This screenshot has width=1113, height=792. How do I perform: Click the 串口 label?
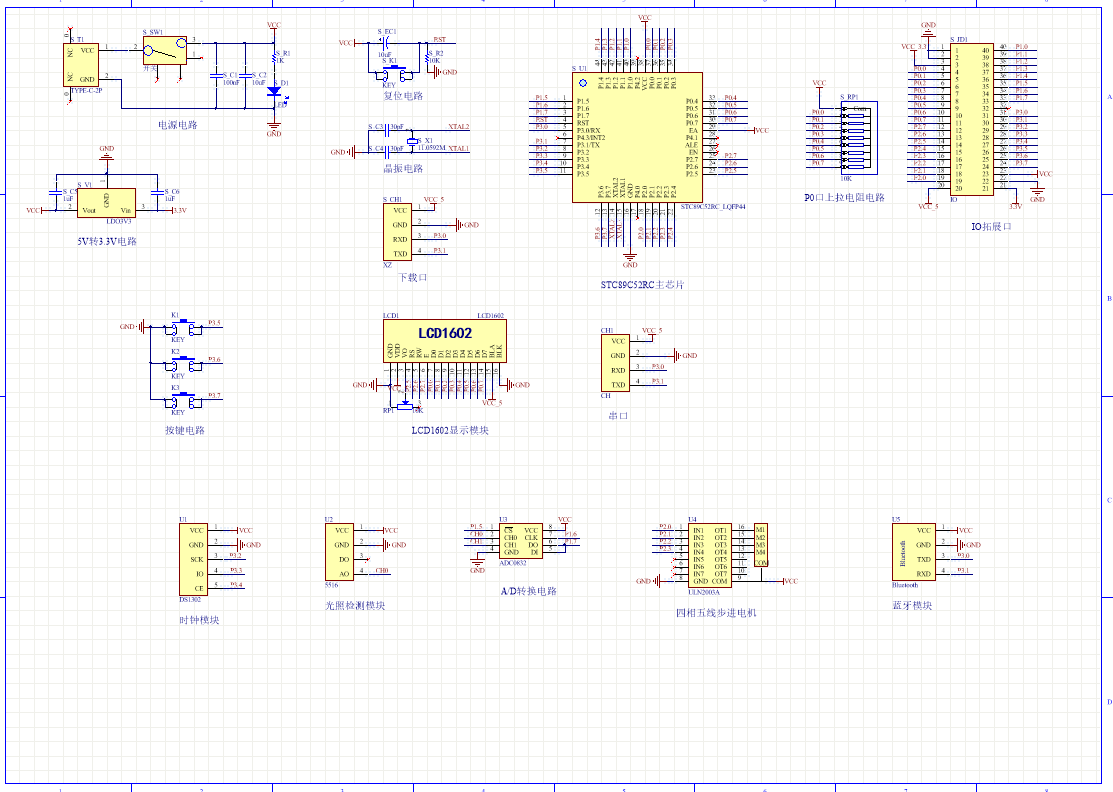pyautogui.click(x=618, y=416)
